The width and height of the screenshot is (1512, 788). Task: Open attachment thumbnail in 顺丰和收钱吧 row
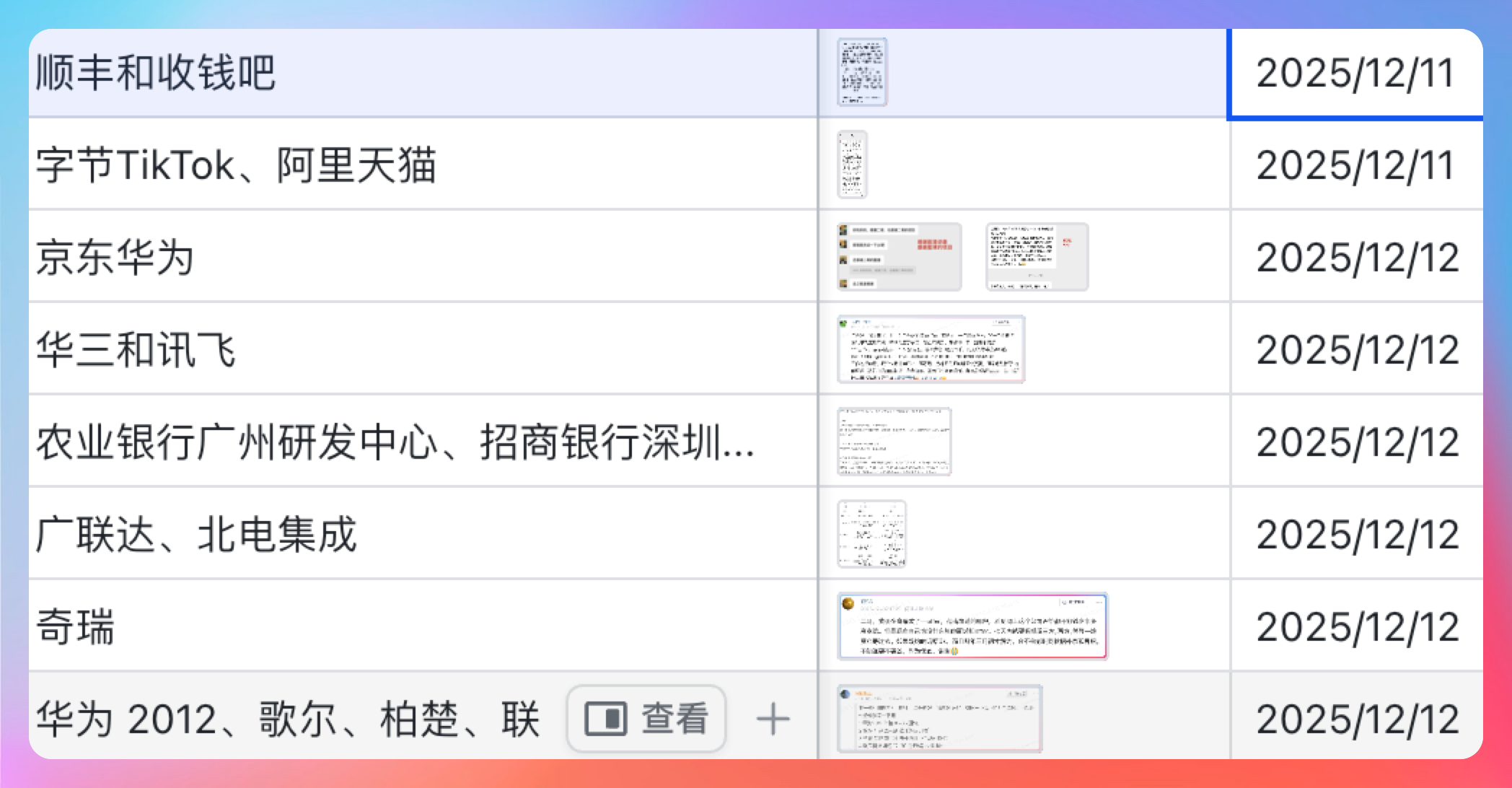[861, 73]
